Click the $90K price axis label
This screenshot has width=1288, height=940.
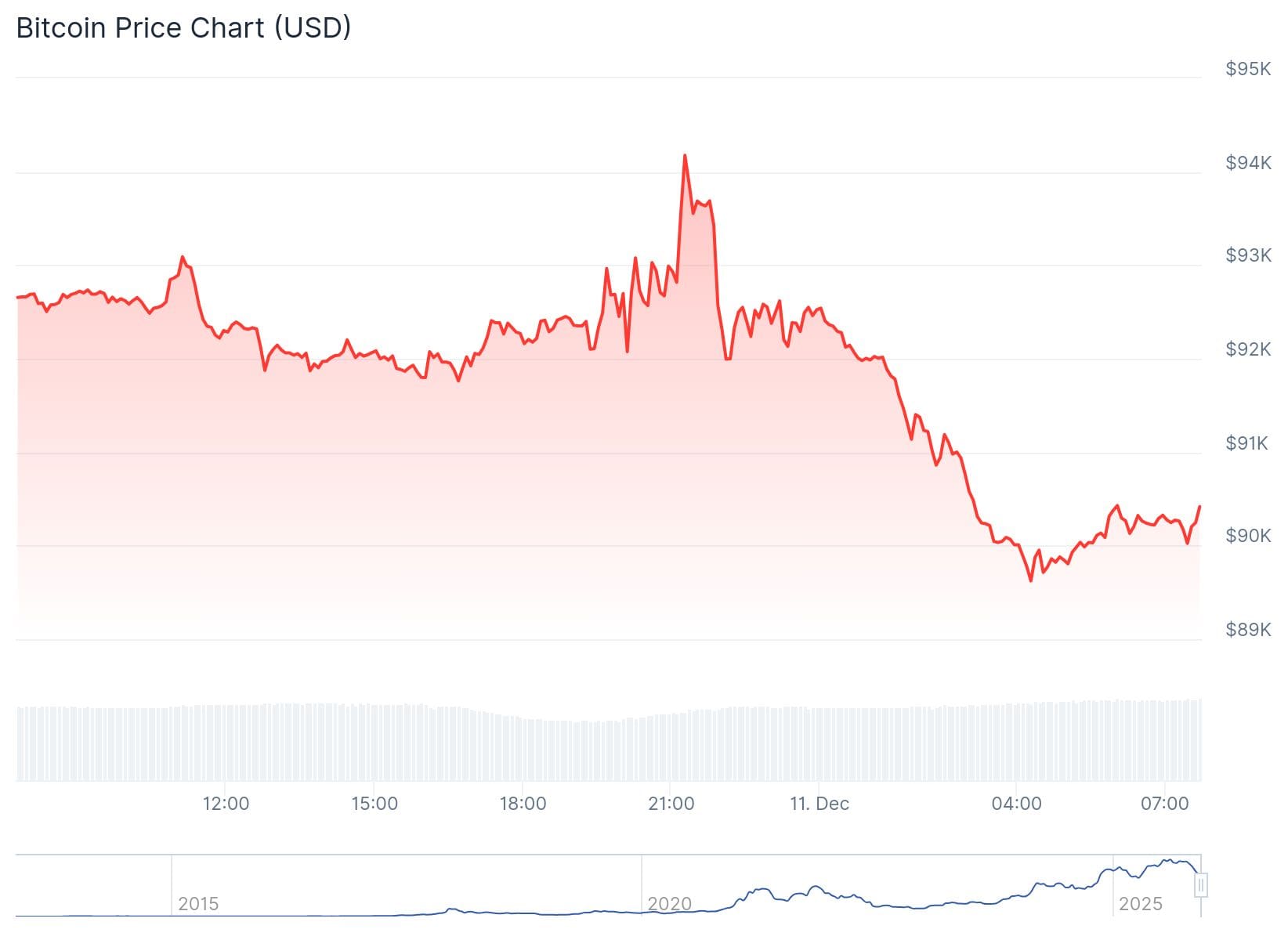coord(1248,536)
